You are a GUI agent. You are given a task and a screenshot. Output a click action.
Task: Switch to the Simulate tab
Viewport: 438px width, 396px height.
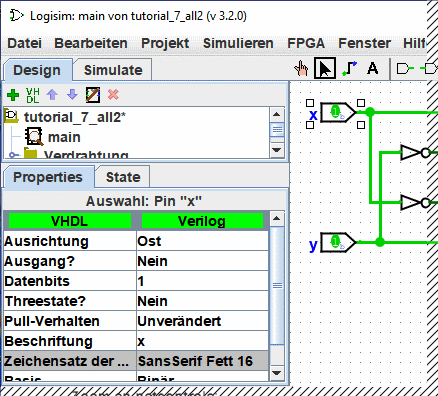coord(113,70)
